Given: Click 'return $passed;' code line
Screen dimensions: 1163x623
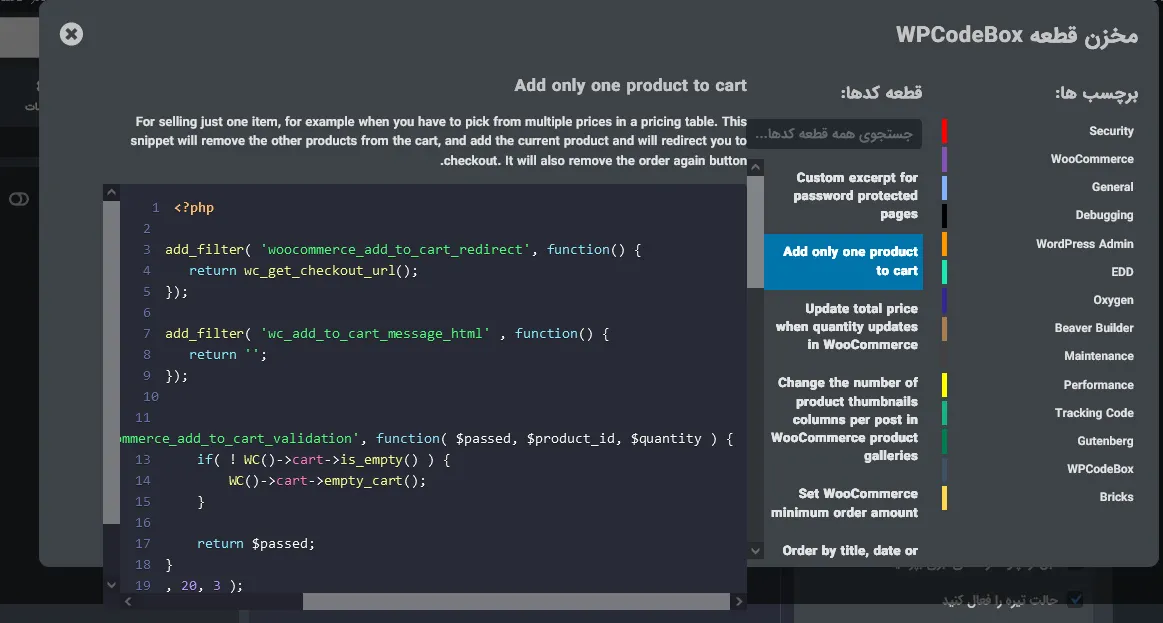Looking at the screenshot, I should [x=256, y=544].
